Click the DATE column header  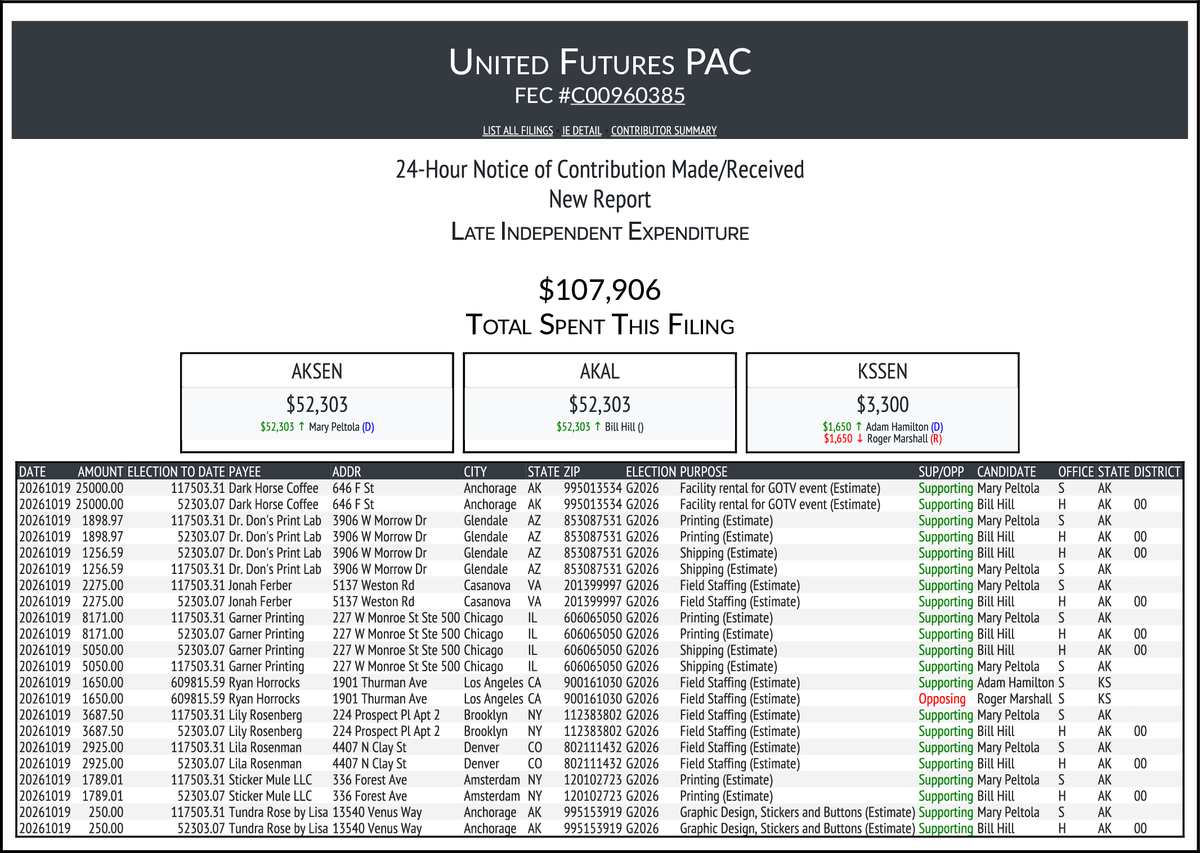(x=32, y=472)
